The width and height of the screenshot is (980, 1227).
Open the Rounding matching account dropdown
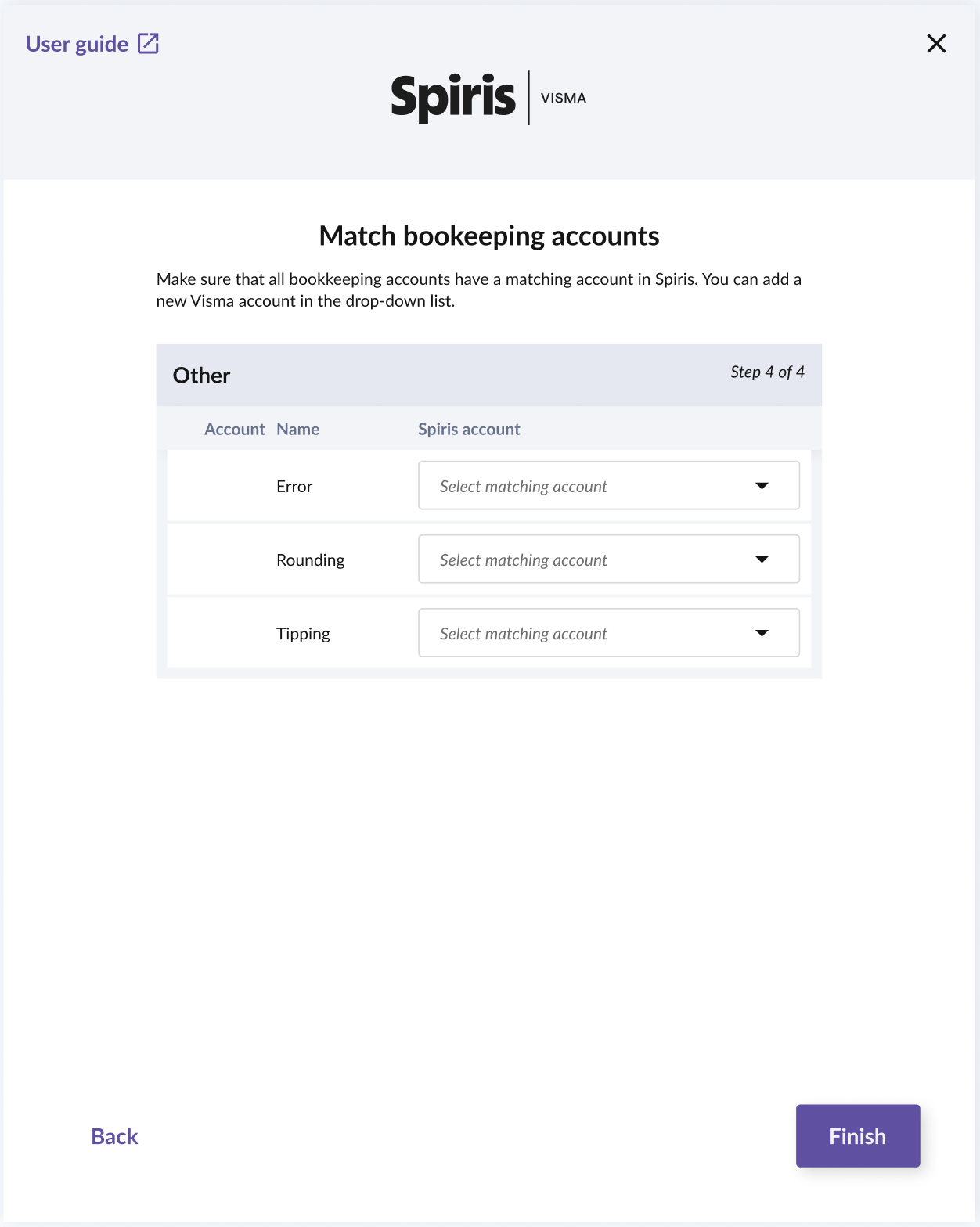[x=595, y=560]
